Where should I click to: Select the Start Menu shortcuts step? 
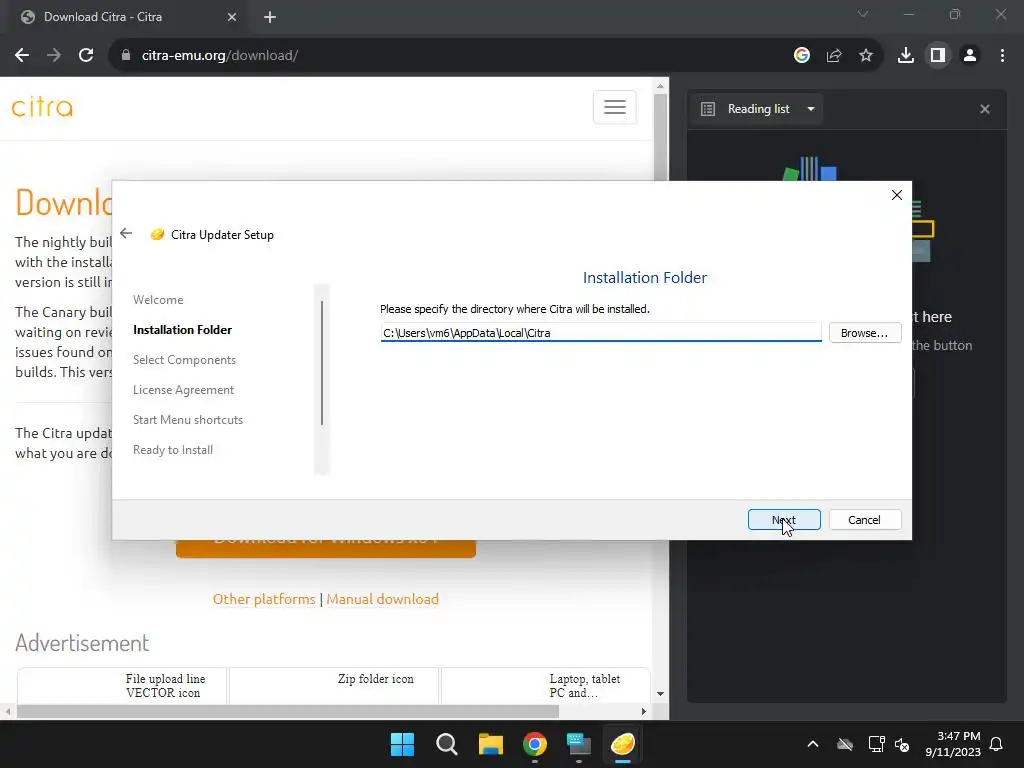pyautogui.click(x=187, y=420)
